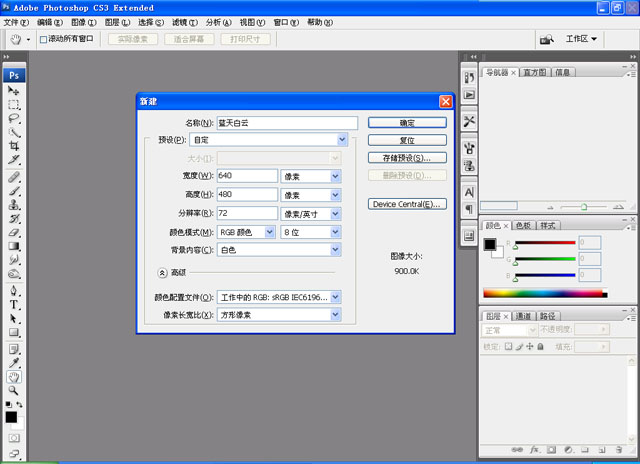
Task: Select the Notes tool
Action: point(14,349)
